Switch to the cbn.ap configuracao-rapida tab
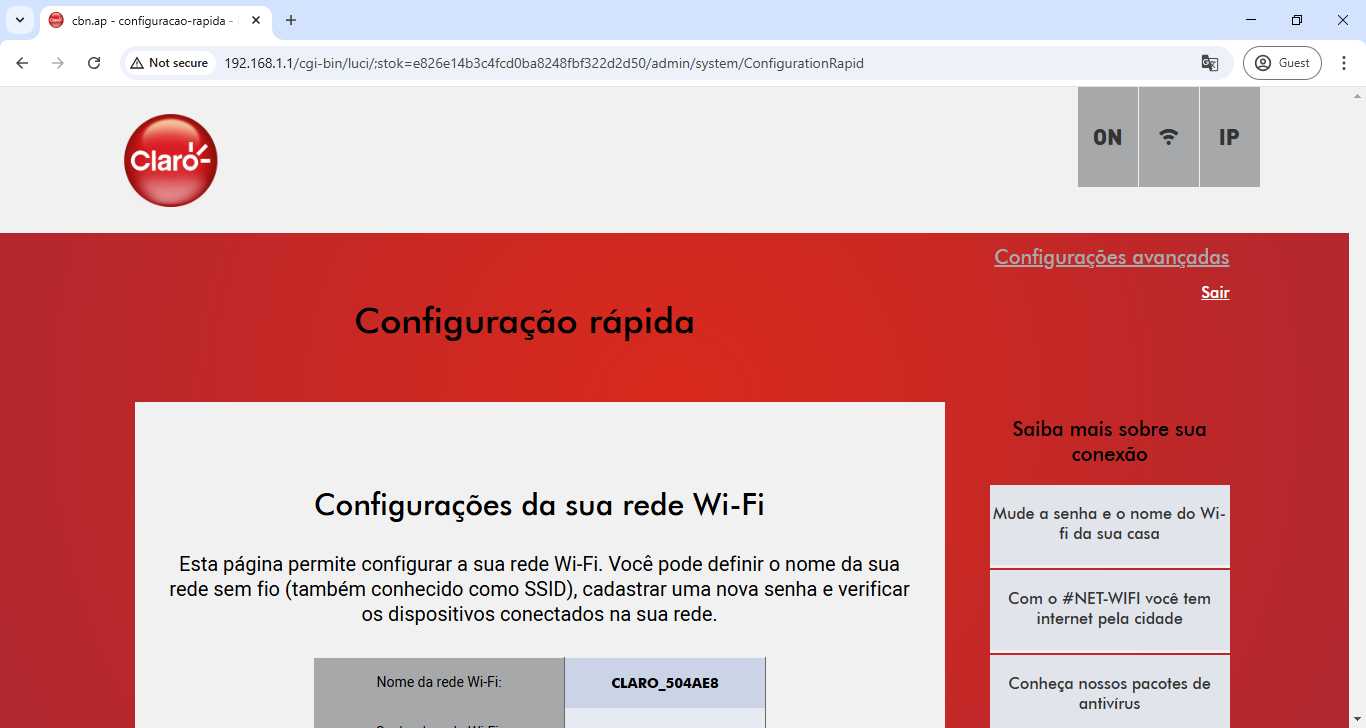The width and height of the screenshot is (1366, 728). tap(150, 20)
